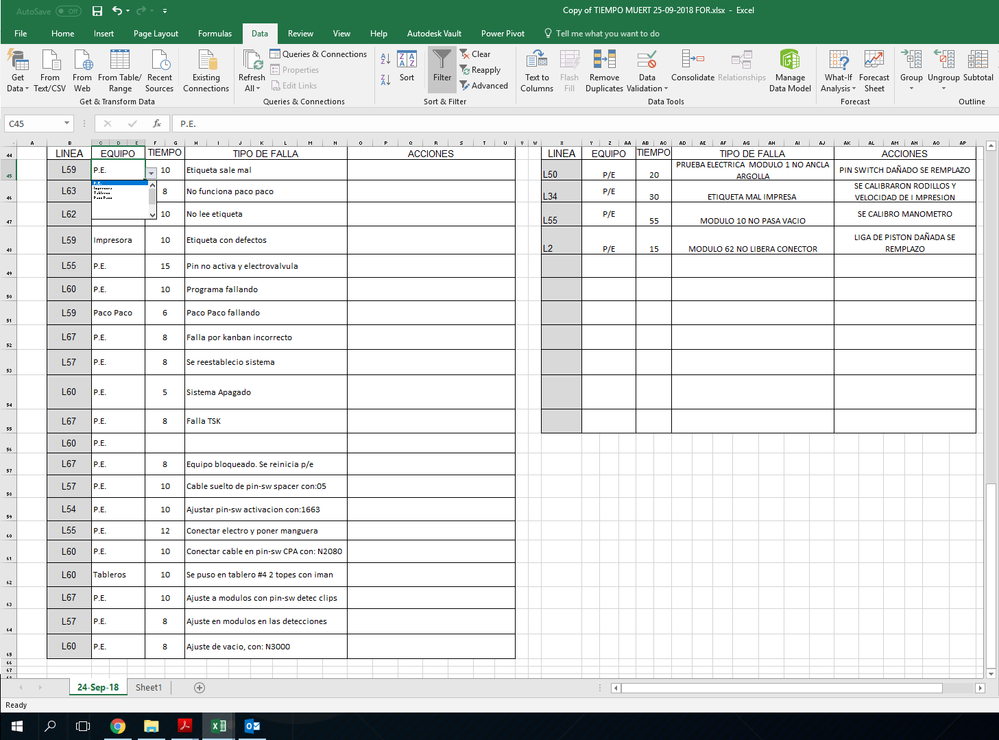Click Remove Duplicates
Viewport: 999px width, 740px height.
point(604,71)
